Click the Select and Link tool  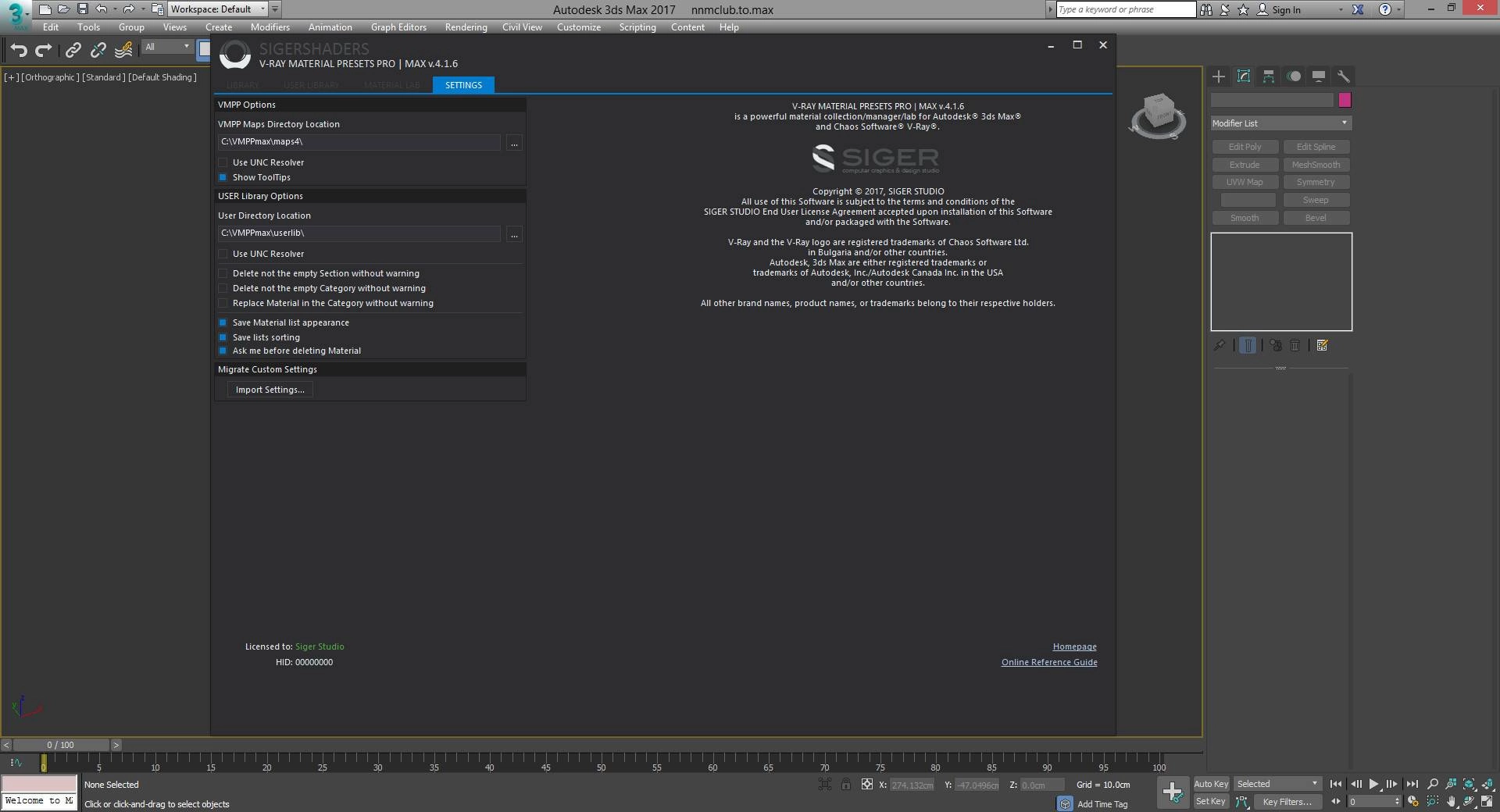73,51
